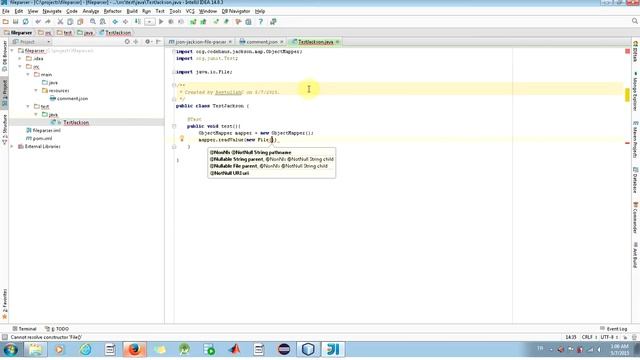The width and height of the screenshot is (640, 360).
Task: Click TestJackson breadcrumb in navigation bar
Action: click(115, 32)
